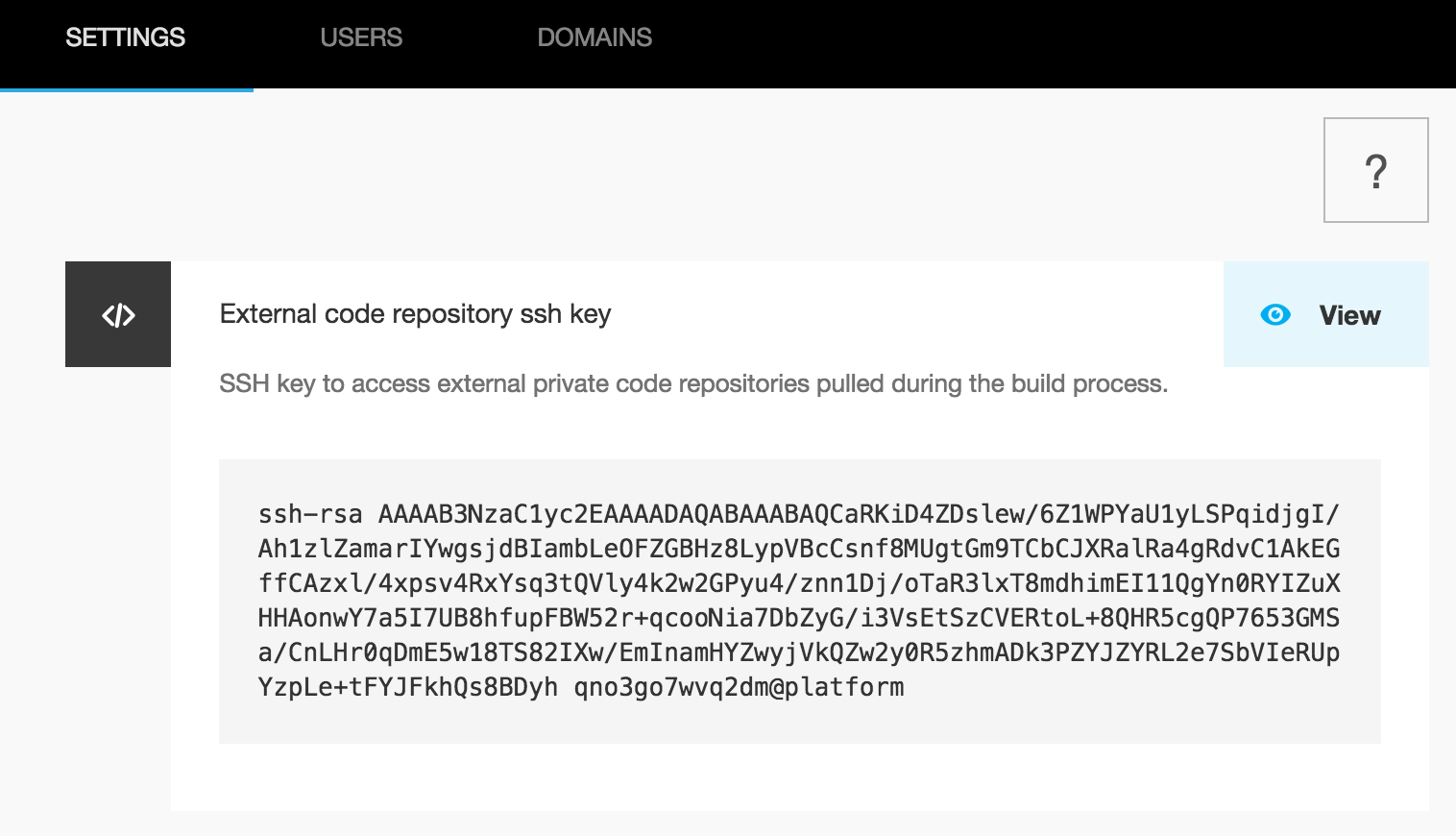Viewport: 1456px width, 836px height.
Task: Click the qno3go7wvq2dm@platform key comment
Action: [x=739, y=688]
